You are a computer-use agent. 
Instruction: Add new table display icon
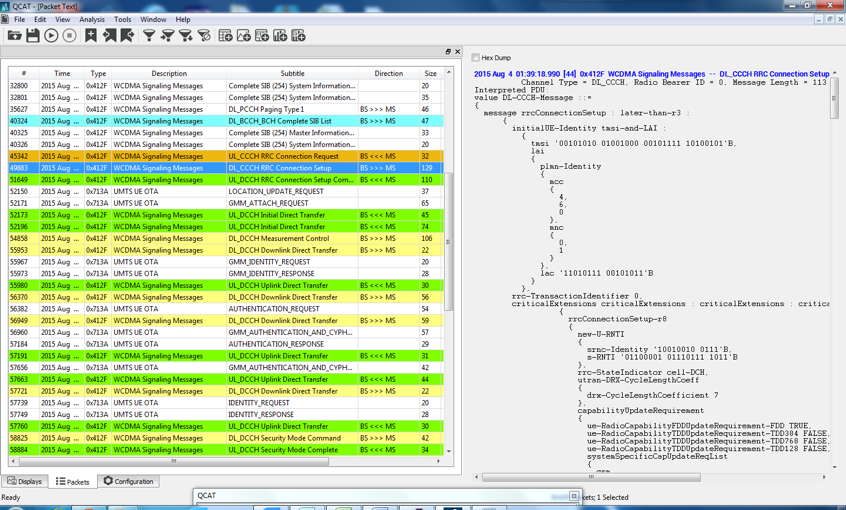(x=225, y=36)
